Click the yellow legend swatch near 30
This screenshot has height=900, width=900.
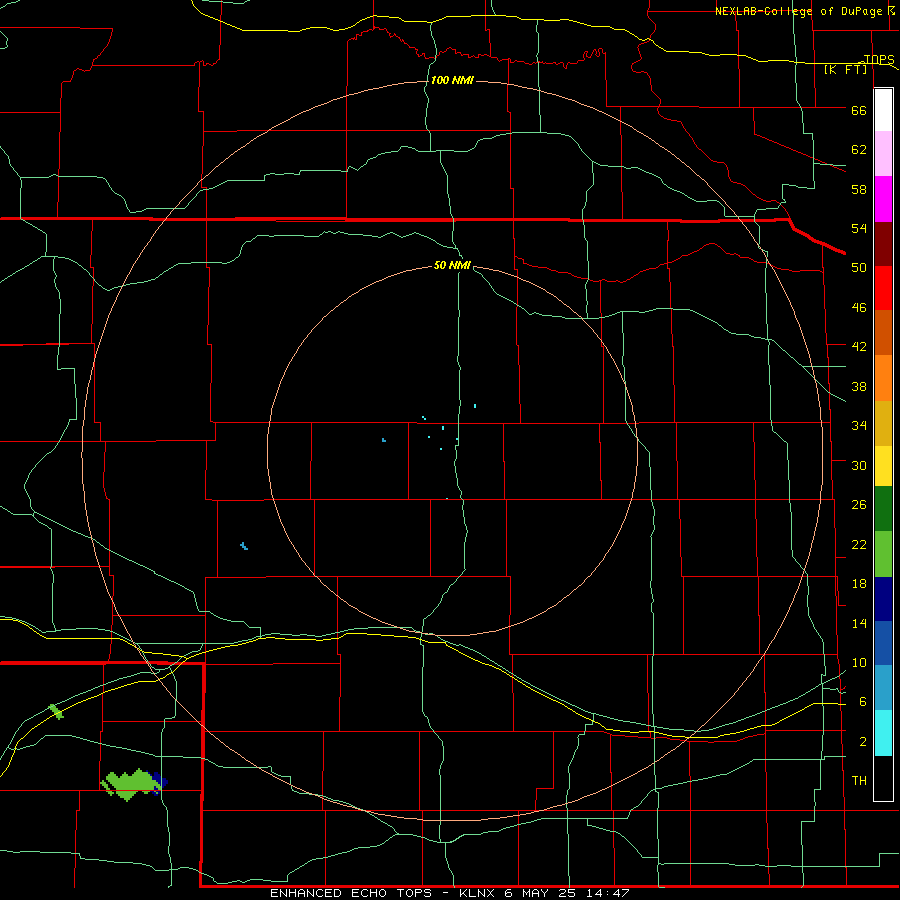click(883, 466)
